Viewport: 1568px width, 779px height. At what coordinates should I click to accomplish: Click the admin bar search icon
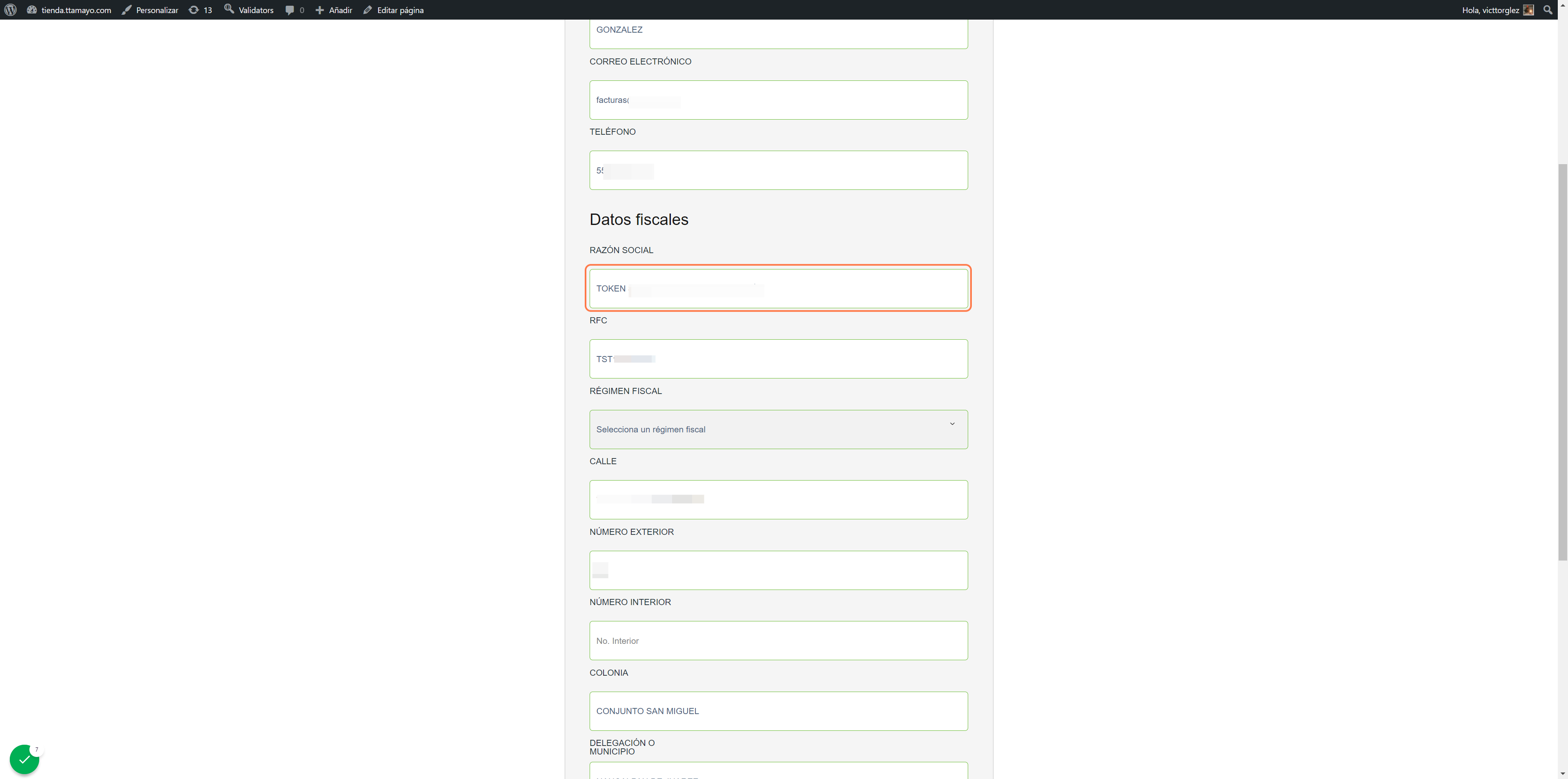[1548, 10]
